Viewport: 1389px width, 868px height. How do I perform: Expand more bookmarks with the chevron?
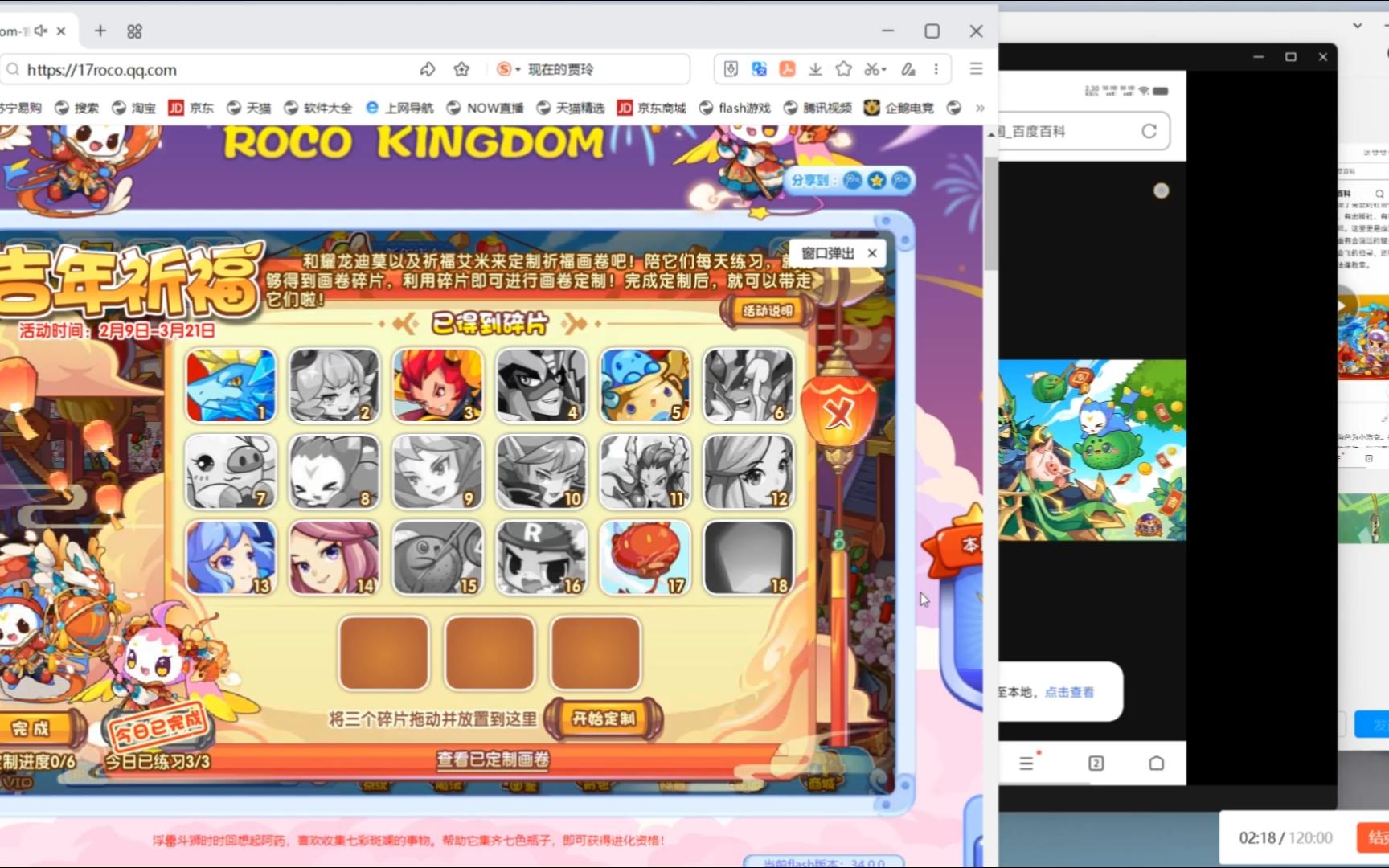(980, 108)
